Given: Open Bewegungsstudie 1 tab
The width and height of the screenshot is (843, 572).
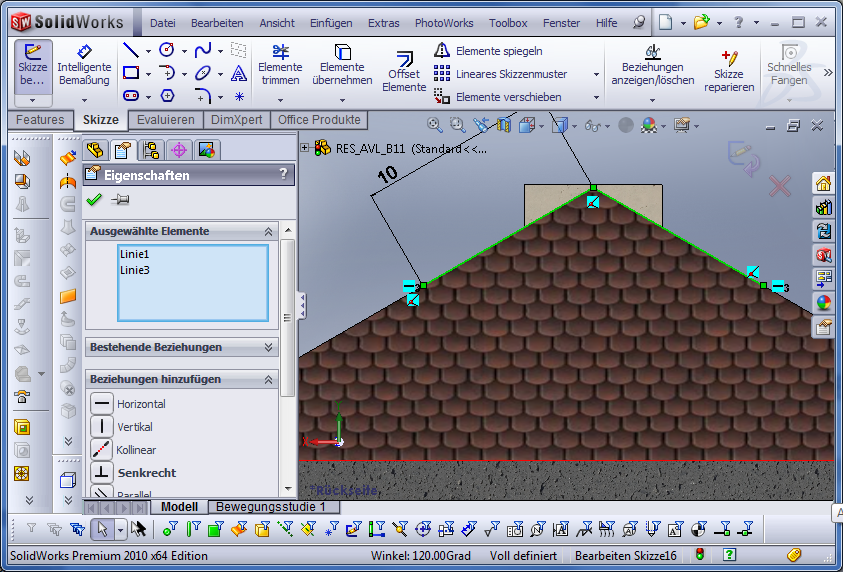Looking at the screenshot, I should 272,507.
